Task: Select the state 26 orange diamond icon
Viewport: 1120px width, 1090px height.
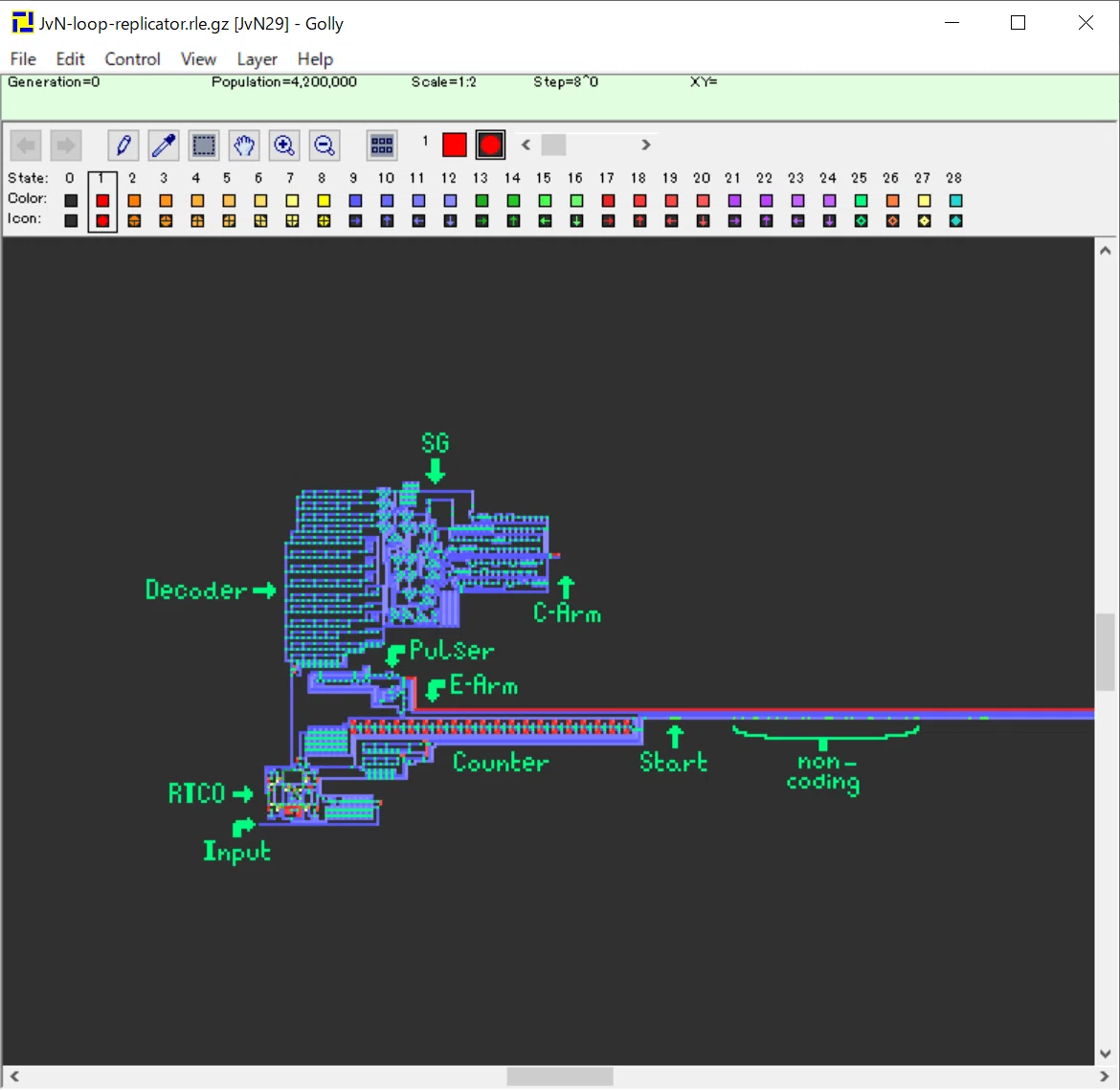Action: coord(893,221)
